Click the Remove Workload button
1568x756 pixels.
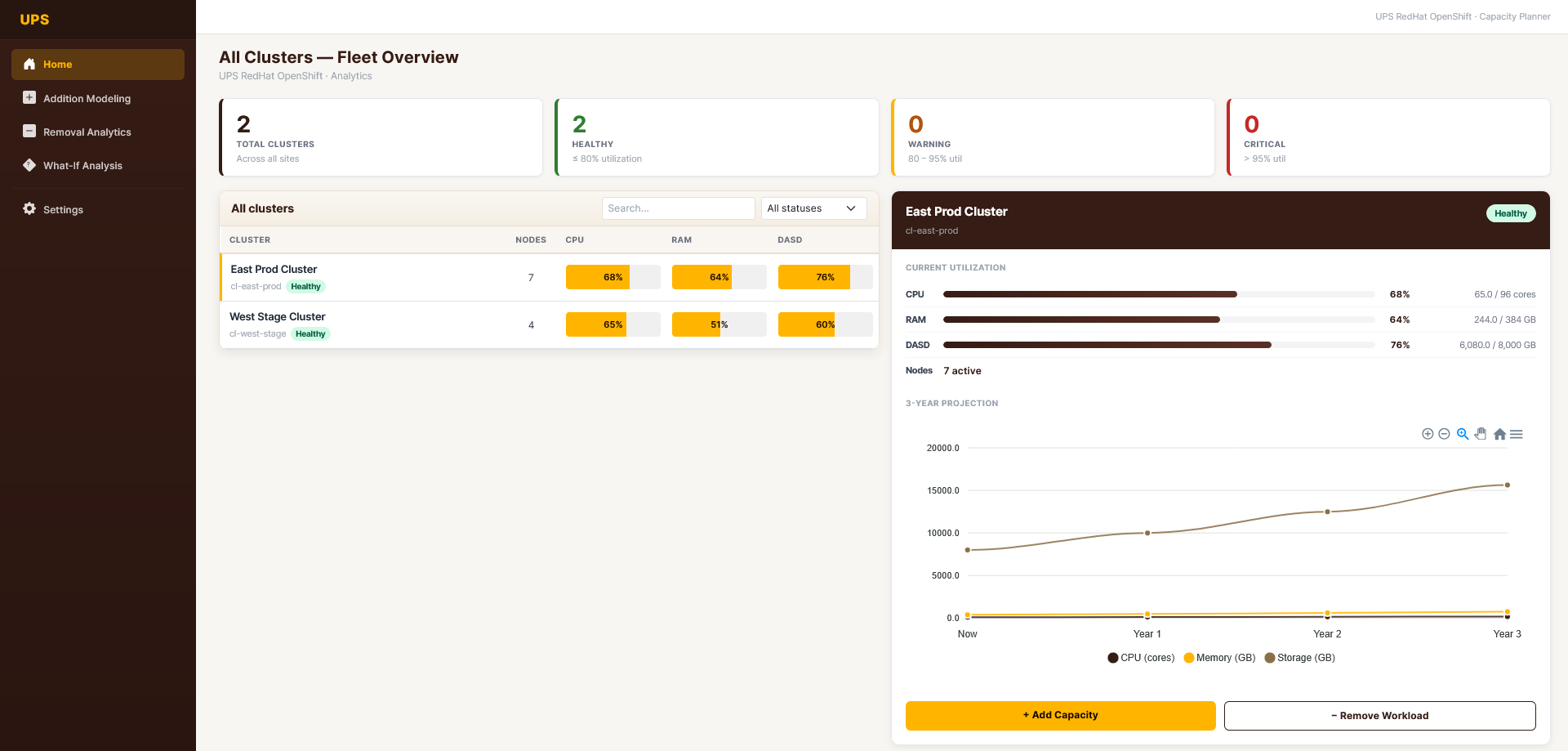pyautogui.click(x=1379, y=715)
